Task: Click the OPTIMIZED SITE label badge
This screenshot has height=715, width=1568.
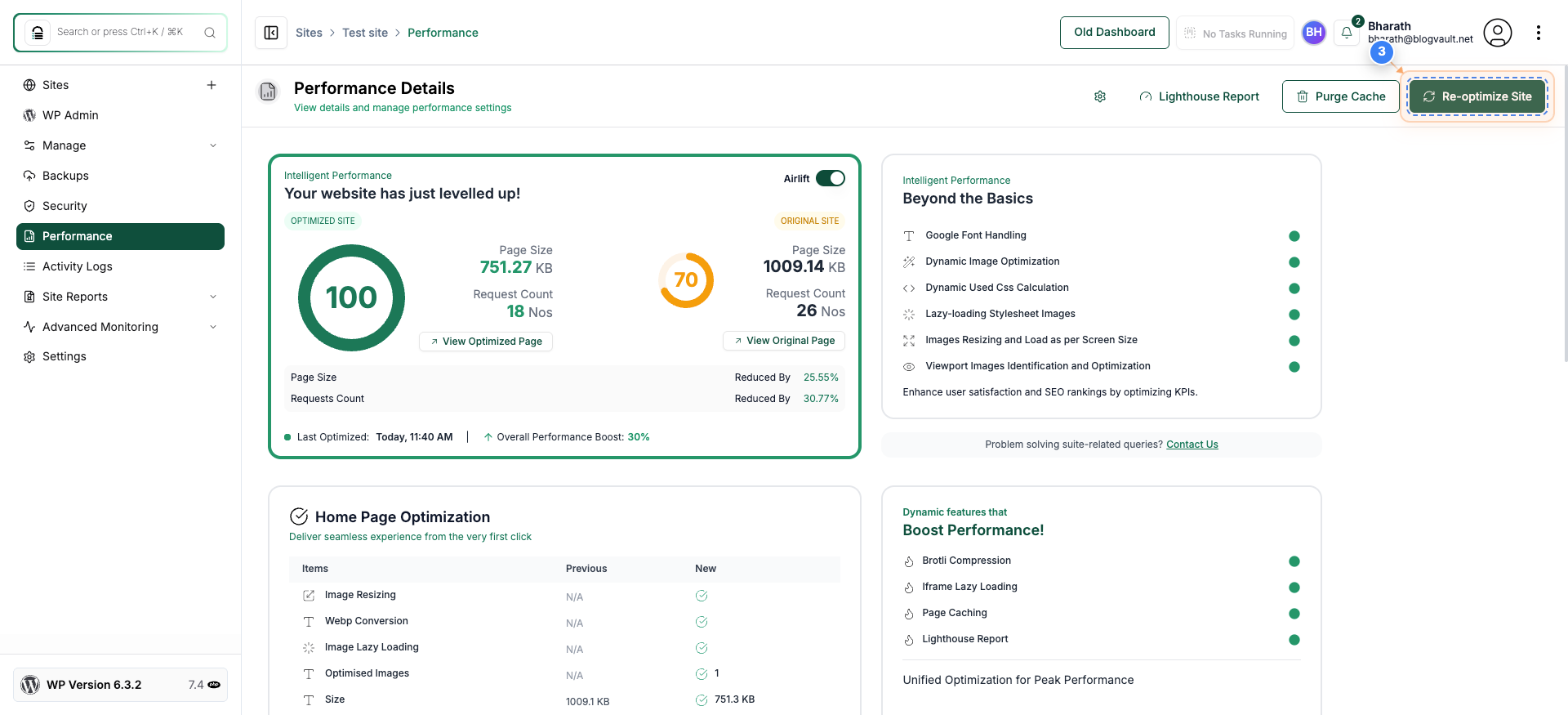Action: click(x=323, y=221)
